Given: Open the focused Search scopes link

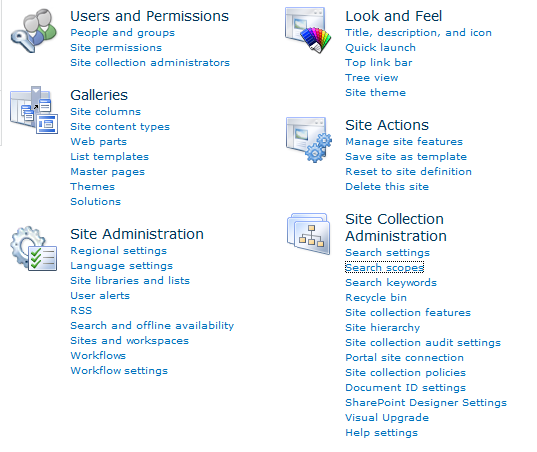Looking at the screenshot, I should coord(385,267).
